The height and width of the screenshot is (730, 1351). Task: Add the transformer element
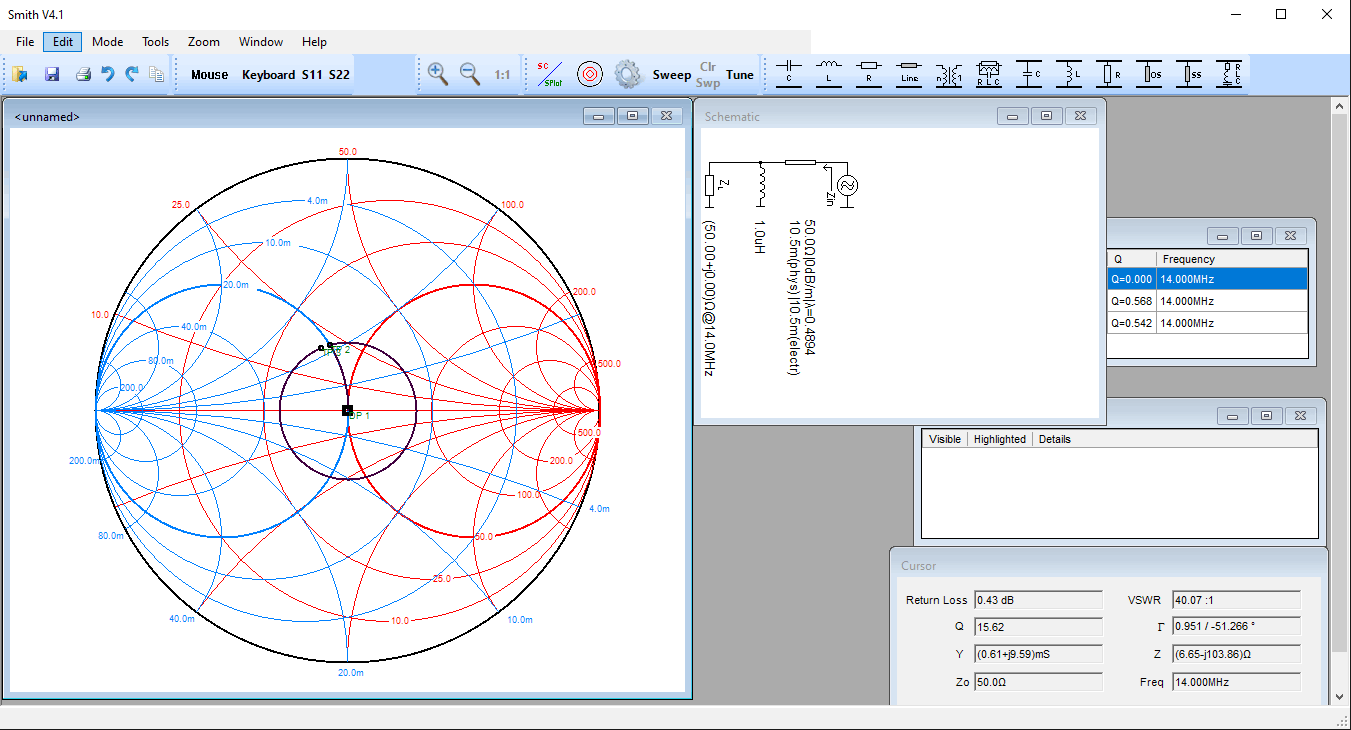[x=949, y=74]
